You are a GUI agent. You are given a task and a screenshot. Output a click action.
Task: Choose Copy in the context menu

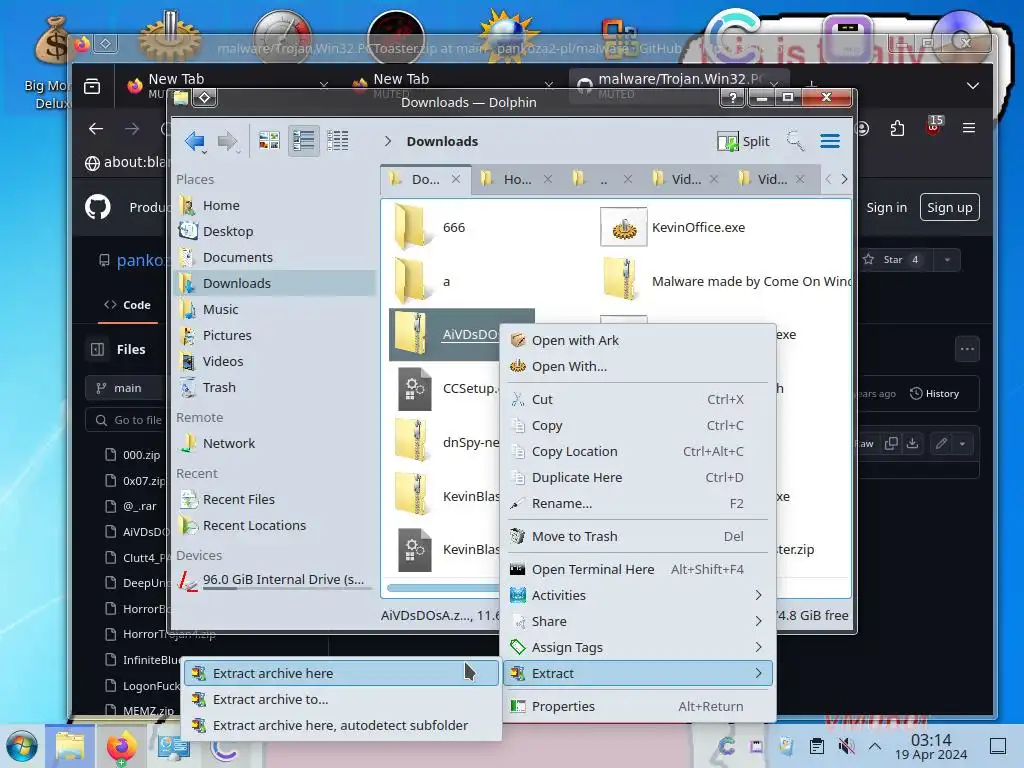pyautogui.click(x=638, y=425)
